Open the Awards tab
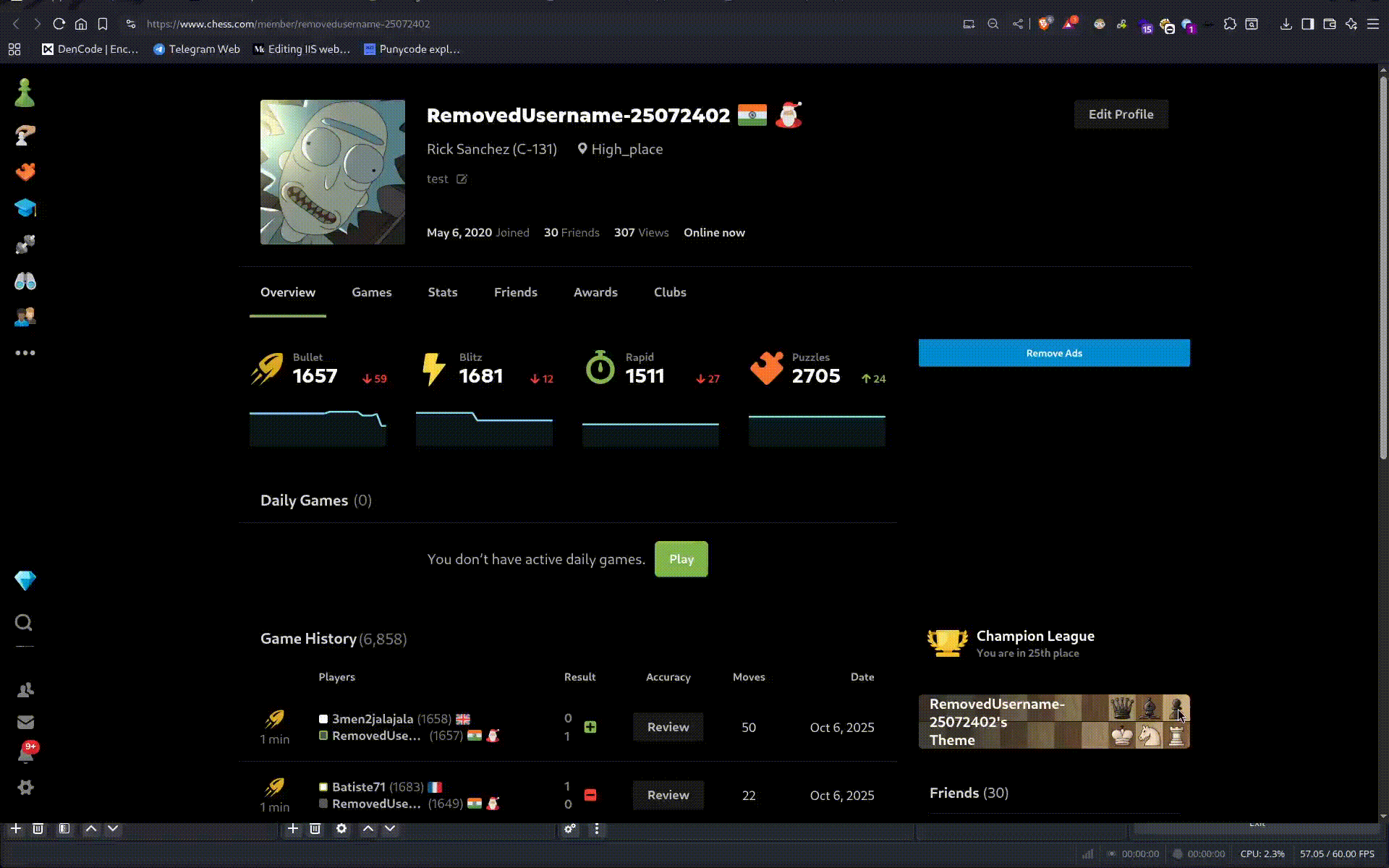The width and height of the screenshot is (1389, 868). pos(595,292)
